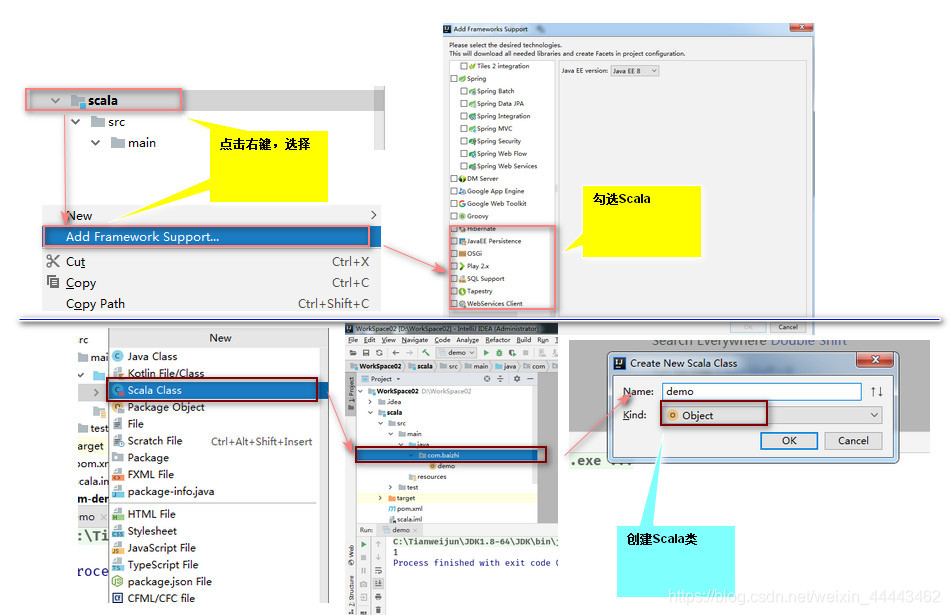The height and width of the screenshot is (615, 950).
Task: Click the rerun green arrow in Run panel
Action: [x=364, y=544]
